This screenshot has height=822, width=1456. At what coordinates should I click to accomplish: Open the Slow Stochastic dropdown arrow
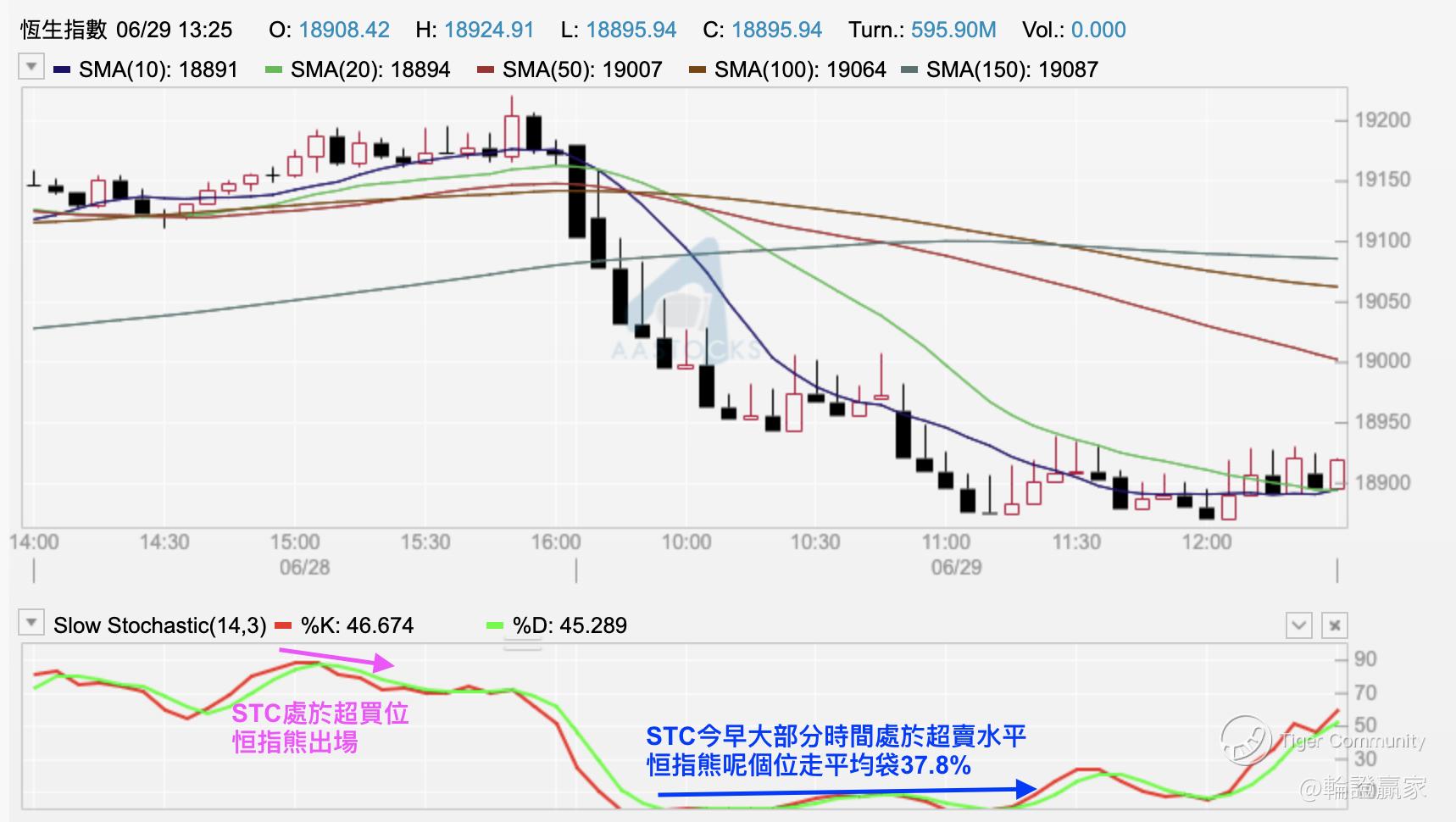31,623
